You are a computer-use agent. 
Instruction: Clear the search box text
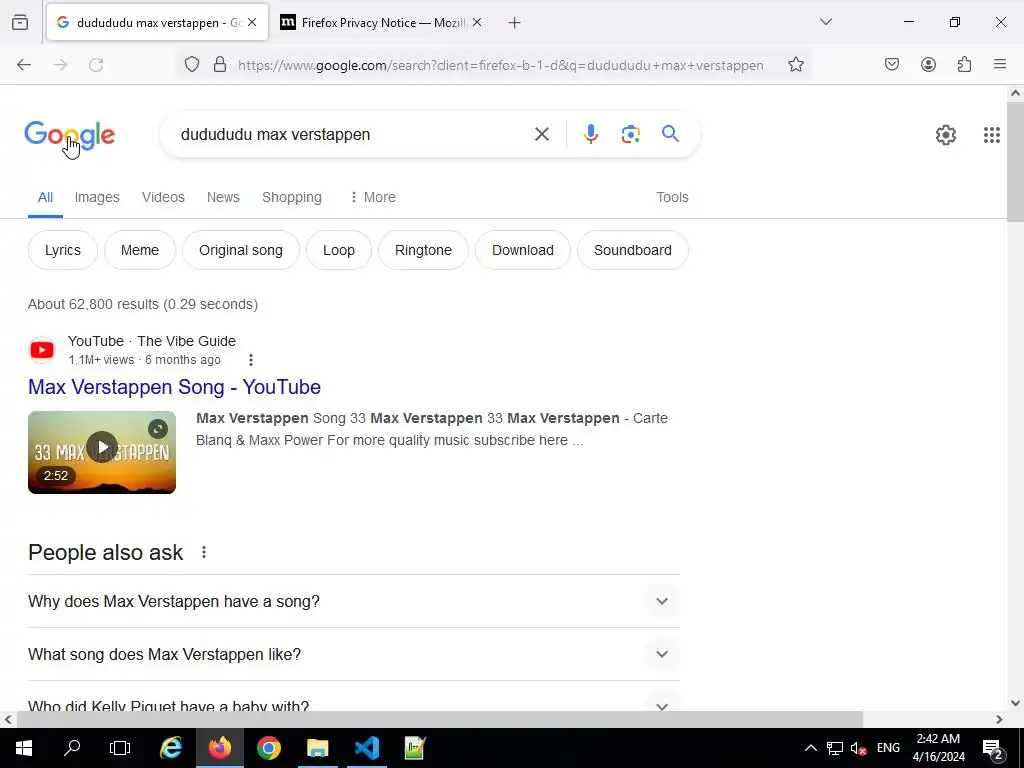[541, 135]
